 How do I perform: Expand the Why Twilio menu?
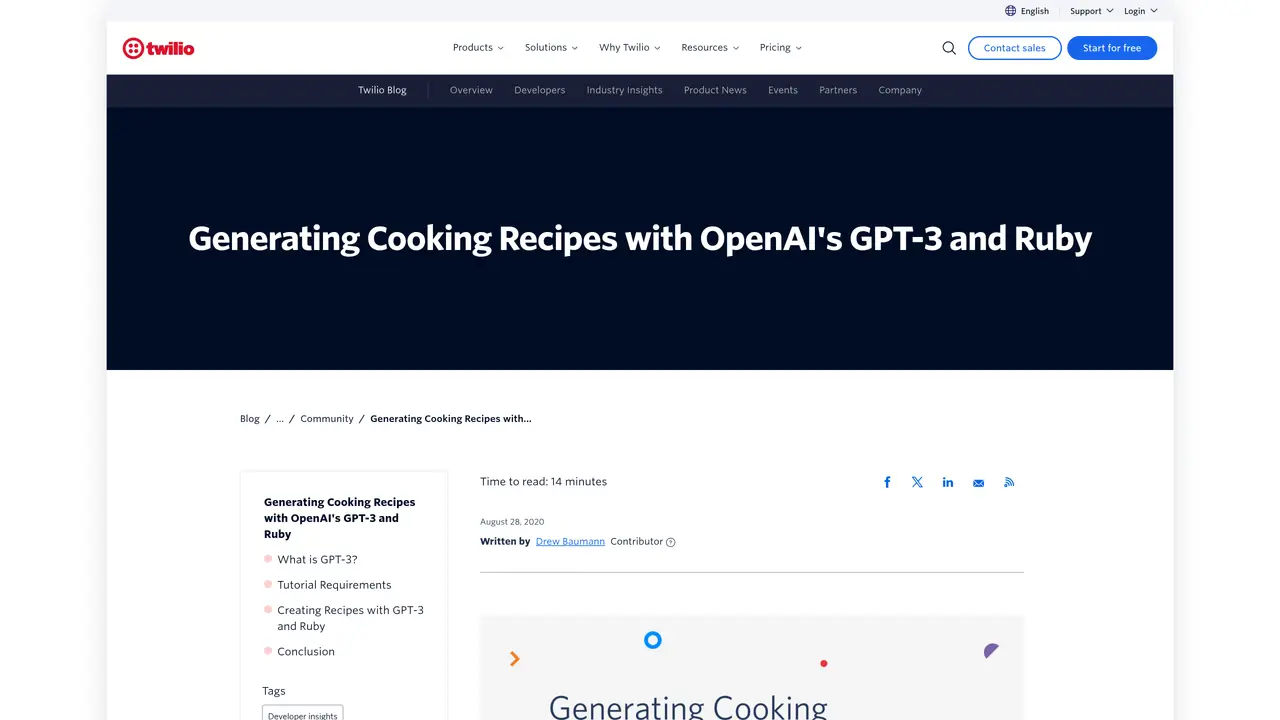coord(630,48)
